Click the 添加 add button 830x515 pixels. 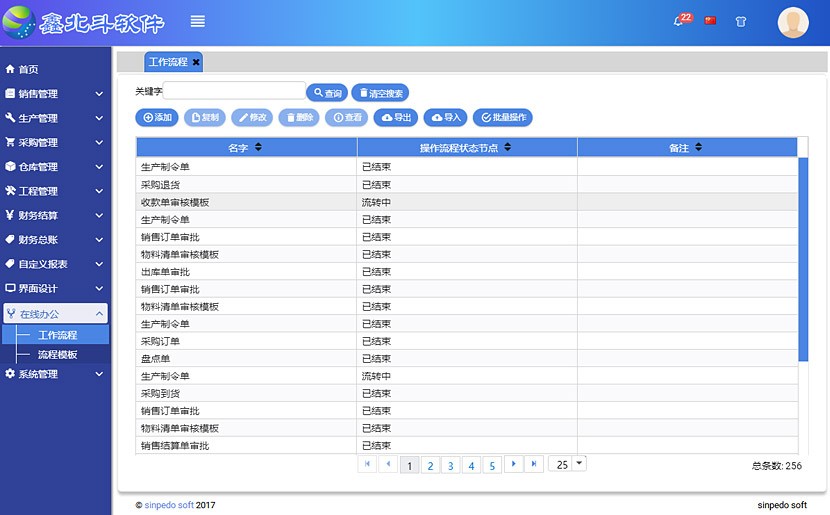tap(156, 118)
